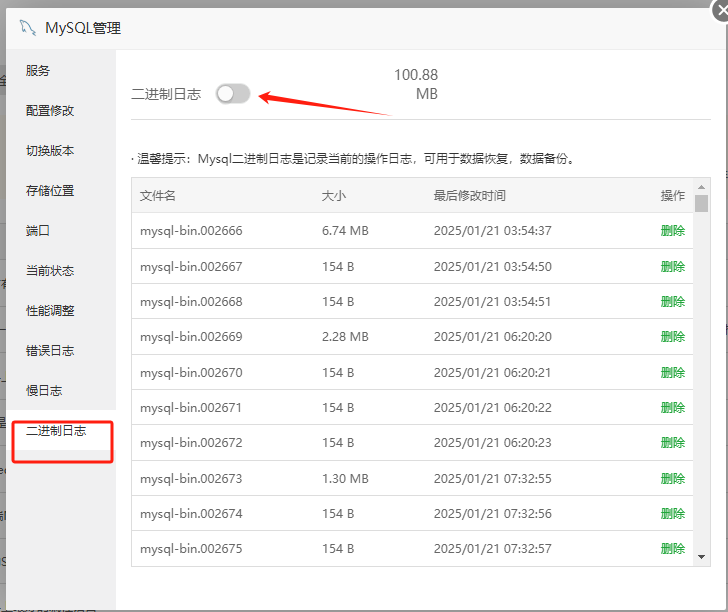Click timestamp 2025/01/21 06:20:23
The height and width of the screenshot is (612, 728).
click(493, 443)
